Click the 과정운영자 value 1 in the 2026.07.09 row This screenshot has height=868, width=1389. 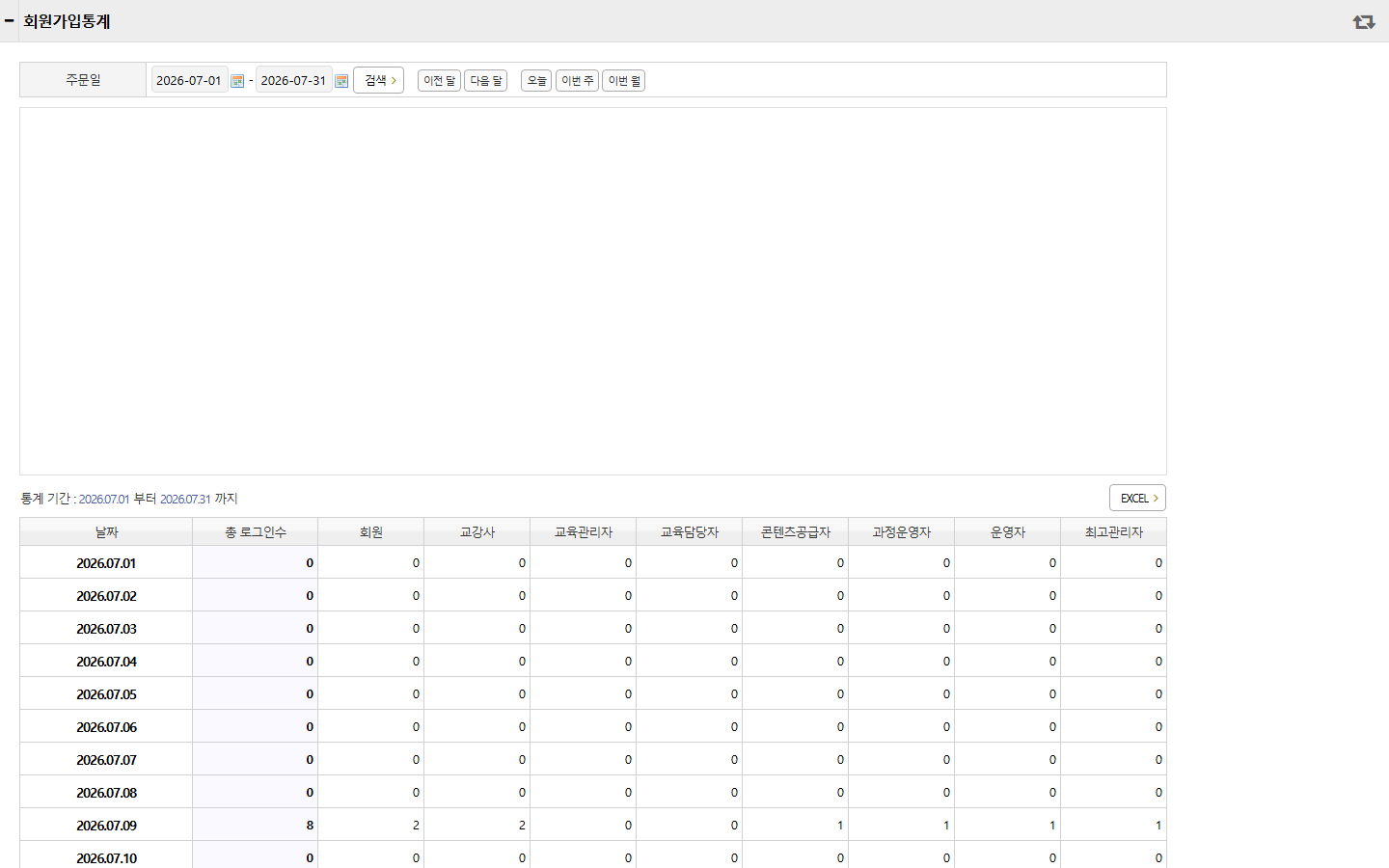pyautogui.click(x=946, y=826)
